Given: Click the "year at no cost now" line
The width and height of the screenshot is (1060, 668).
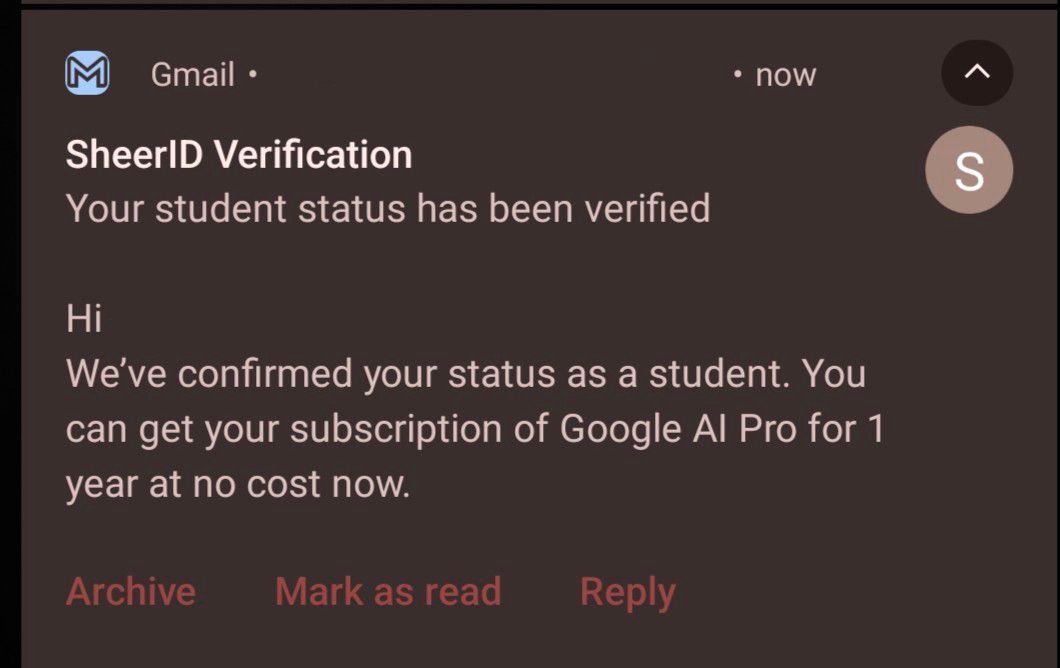Looking at the screenshot, I should point(238,484).
